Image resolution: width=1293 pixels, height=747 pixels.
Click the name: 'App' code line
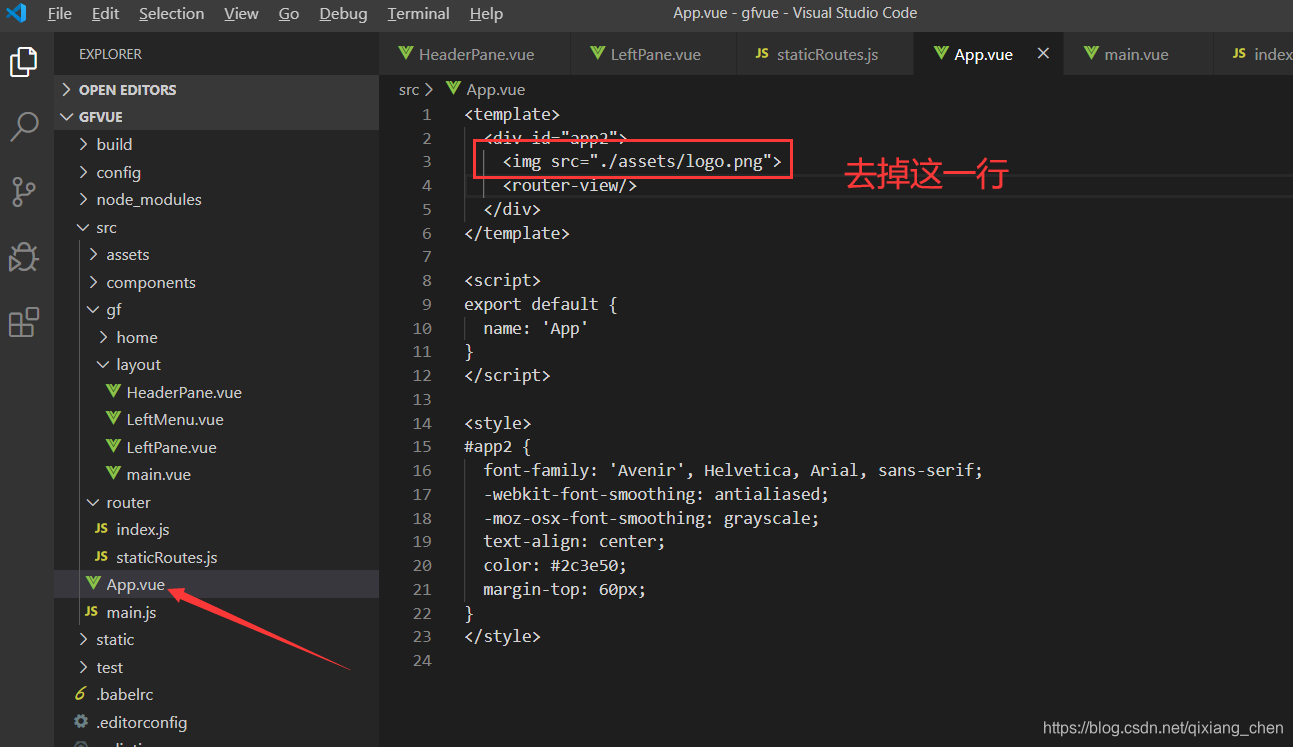(536, 327)
